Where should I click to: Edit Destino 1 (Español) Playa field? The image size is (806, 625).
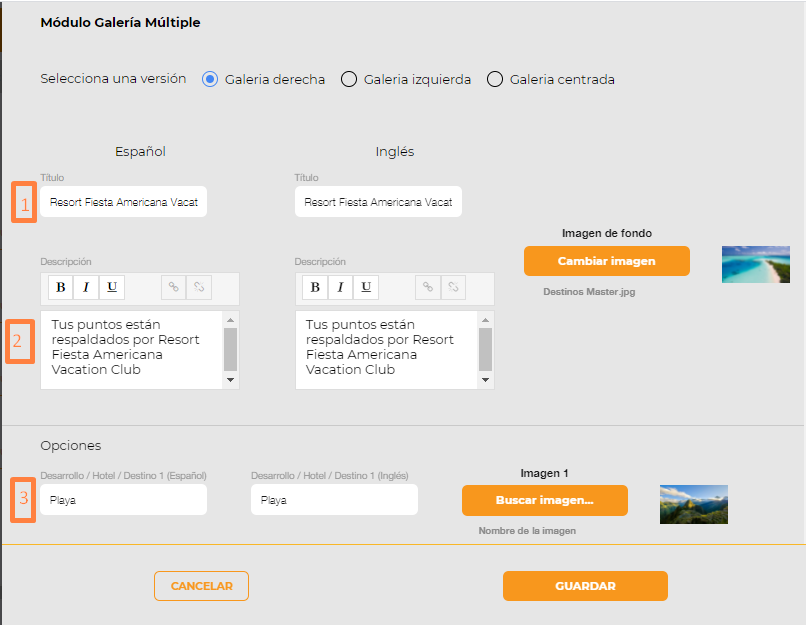coord(123,500)
